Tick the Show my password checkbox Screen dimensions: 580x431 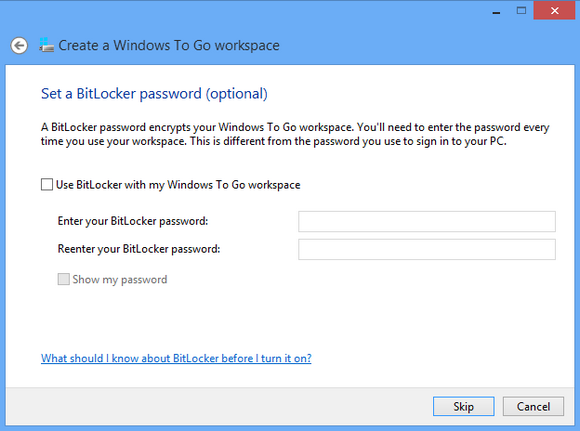[63, 279]
